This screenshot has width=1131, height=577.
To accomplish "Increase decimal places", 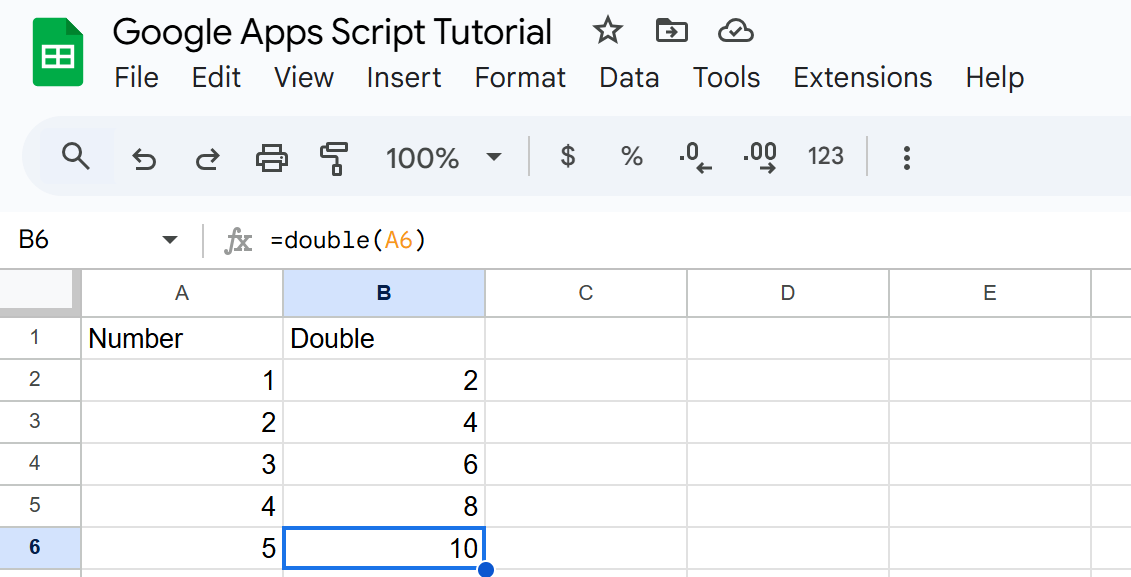I will coord(759,157).
